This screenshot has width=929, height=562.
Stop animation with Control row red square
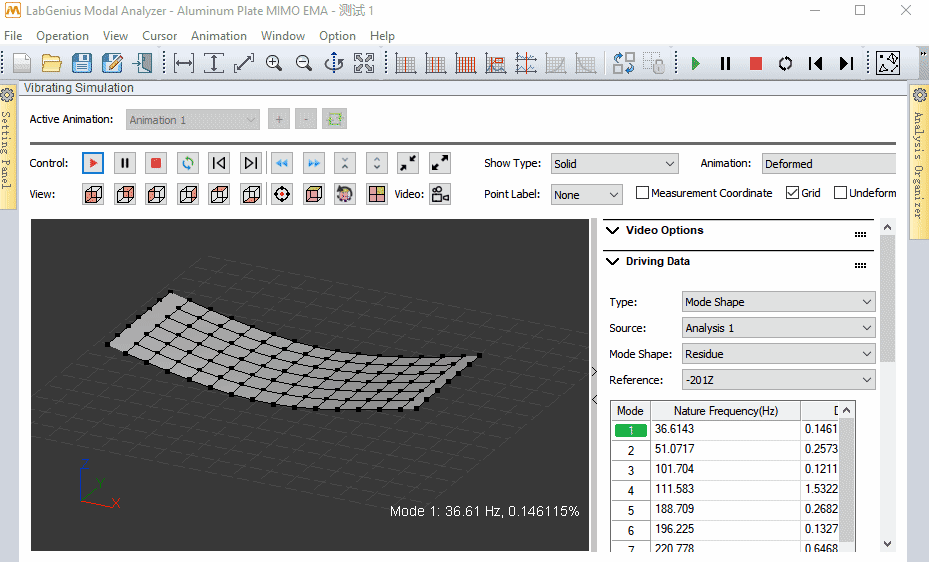click(156, 163)
